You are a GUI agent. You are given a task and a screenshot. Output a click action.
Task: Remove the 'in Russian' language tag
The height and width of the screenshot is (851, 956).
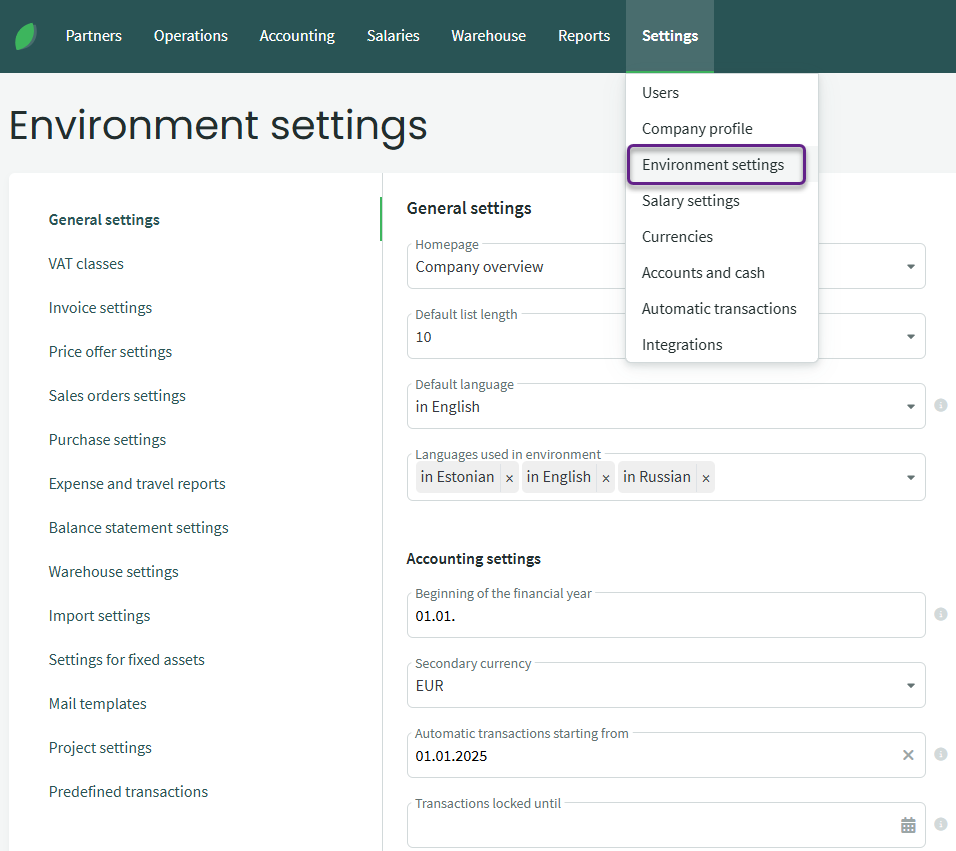705,478
